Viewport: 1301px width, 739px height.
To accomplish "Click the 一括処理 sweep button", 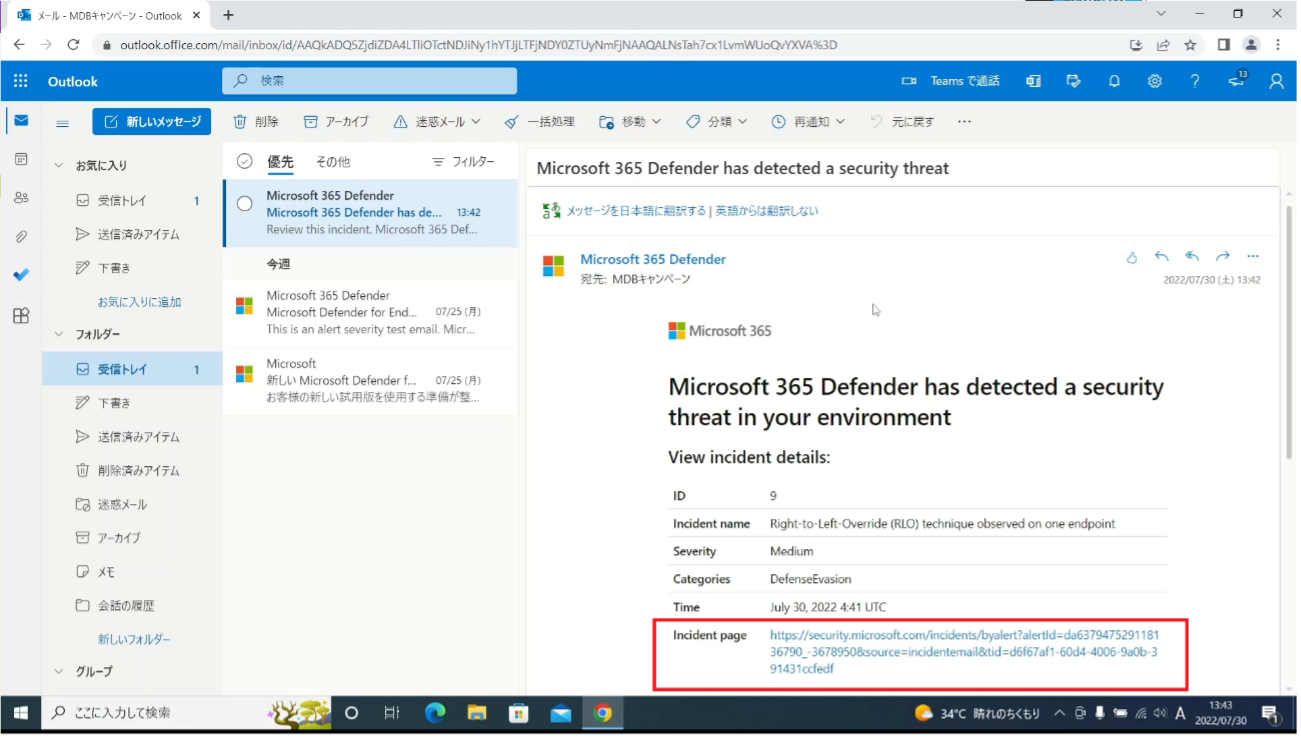I will coord(539,122).
